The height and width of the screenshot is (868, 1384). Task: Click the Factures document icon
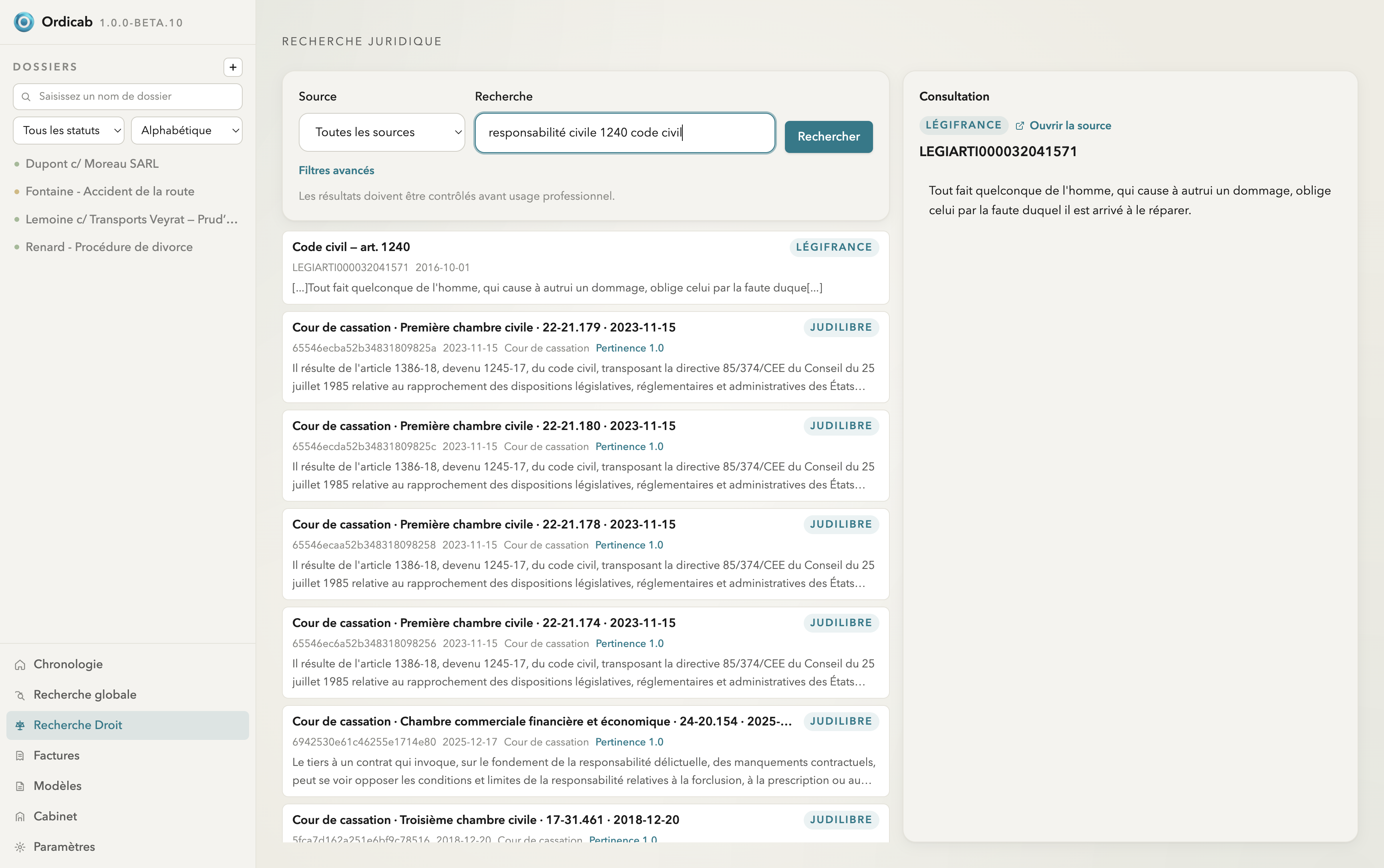point(20,756)
